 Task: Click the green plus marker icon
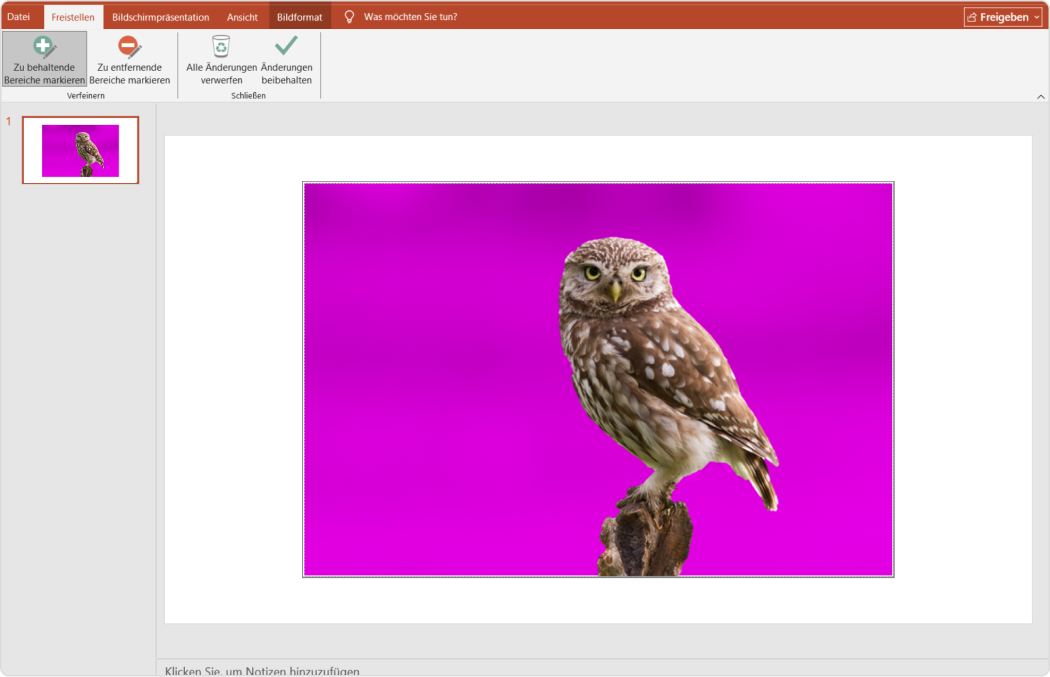43,46
